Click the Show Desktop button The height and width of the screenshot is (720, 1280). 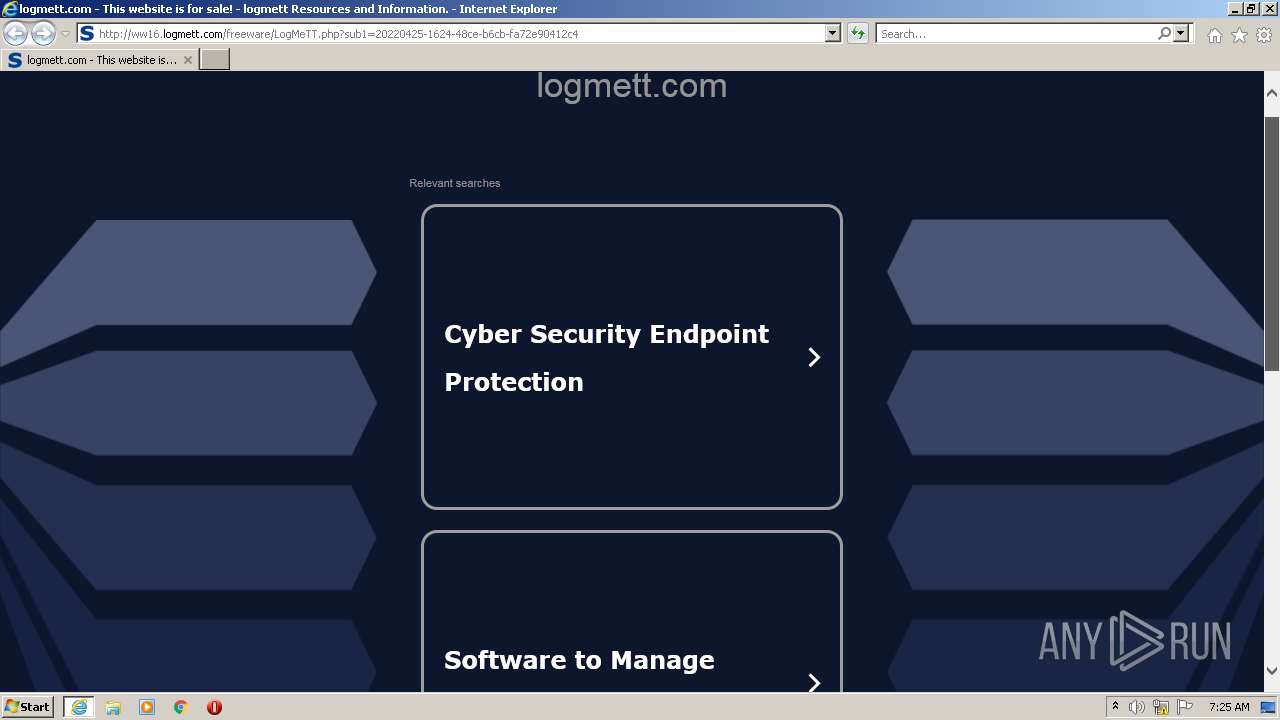pyautogui.click(x=1270, y=707)
